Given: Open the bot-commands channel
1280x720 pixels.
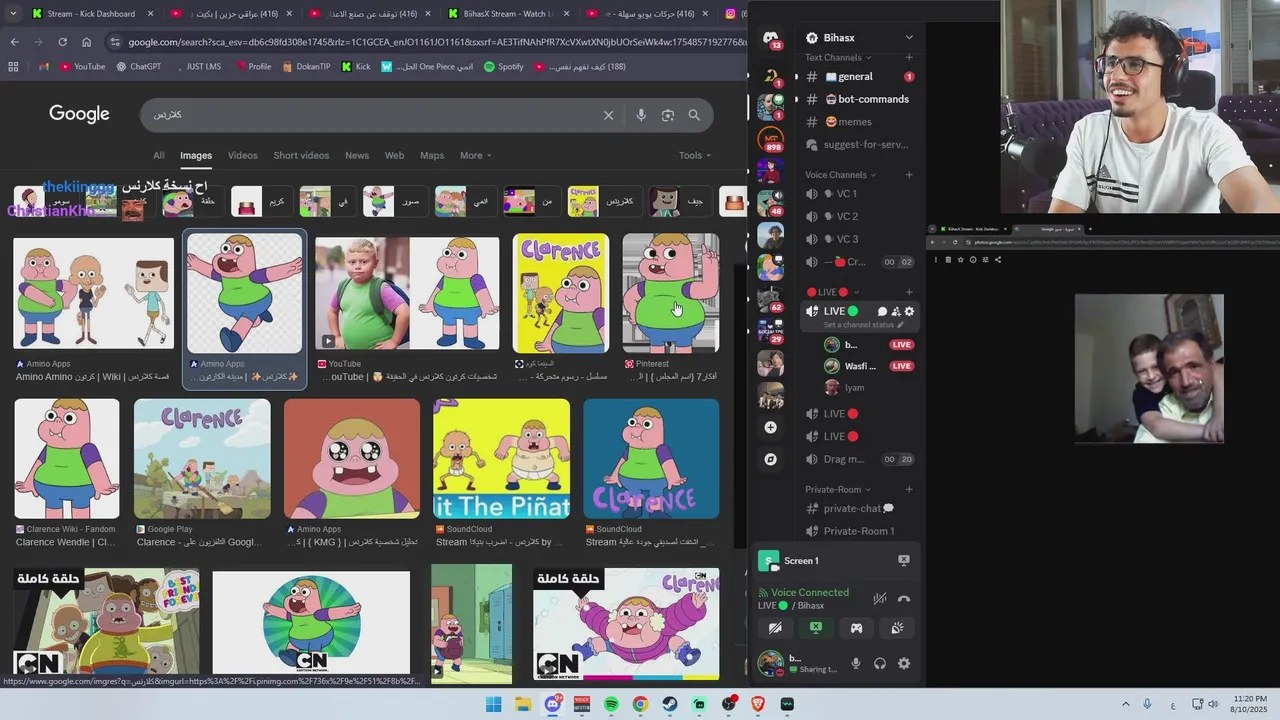Looking at the screenshot, I should (860, 99).
